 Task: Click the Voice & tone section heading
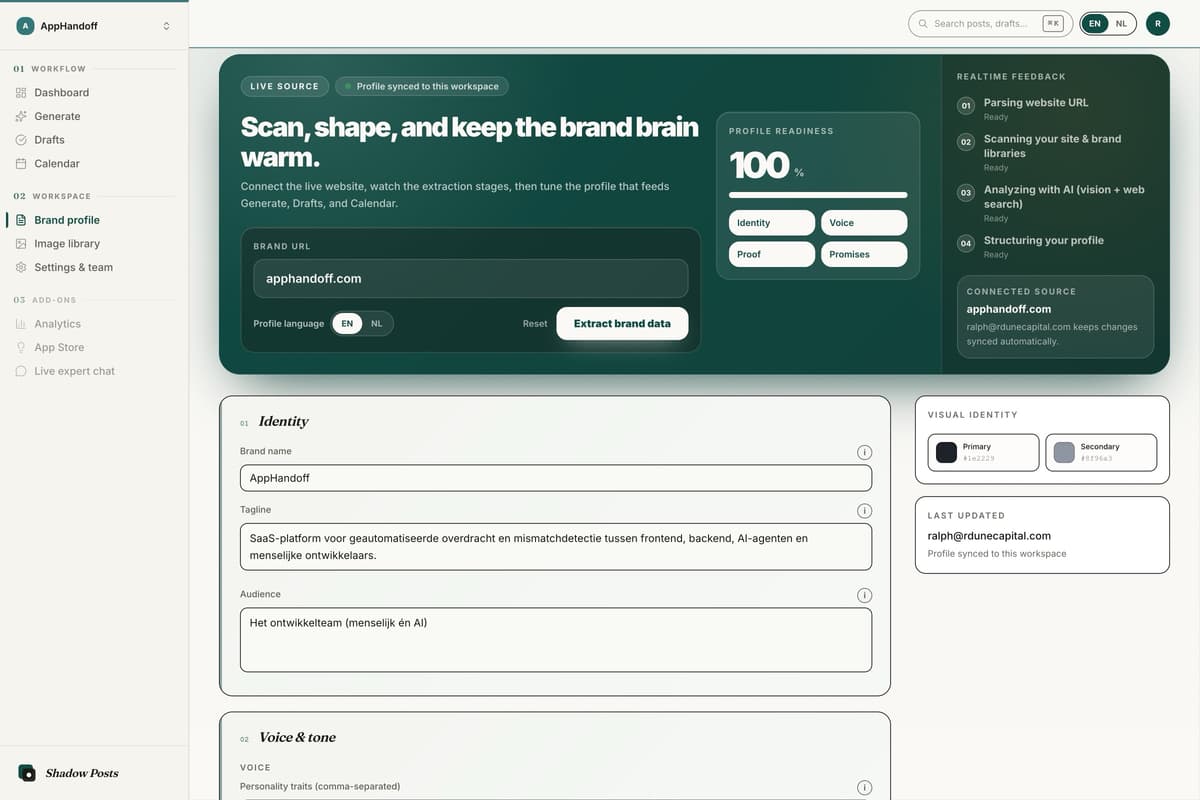(x=297, y=737)
